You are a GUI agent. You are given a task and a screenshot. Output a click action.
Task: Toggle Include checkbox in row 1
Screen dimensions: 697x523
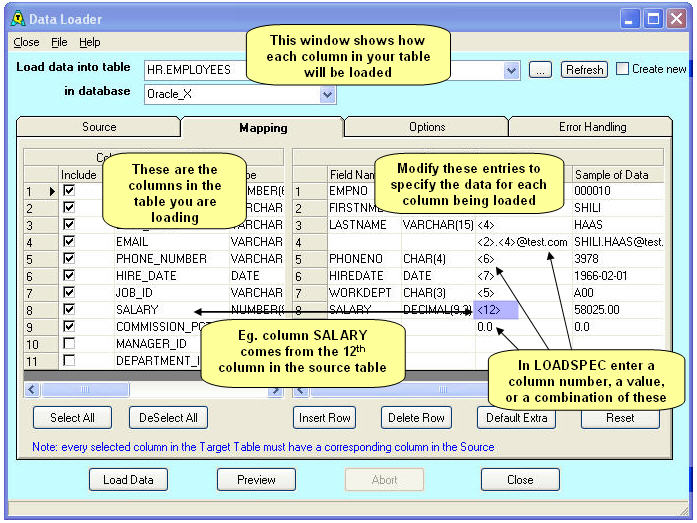[x=69, y=191]
